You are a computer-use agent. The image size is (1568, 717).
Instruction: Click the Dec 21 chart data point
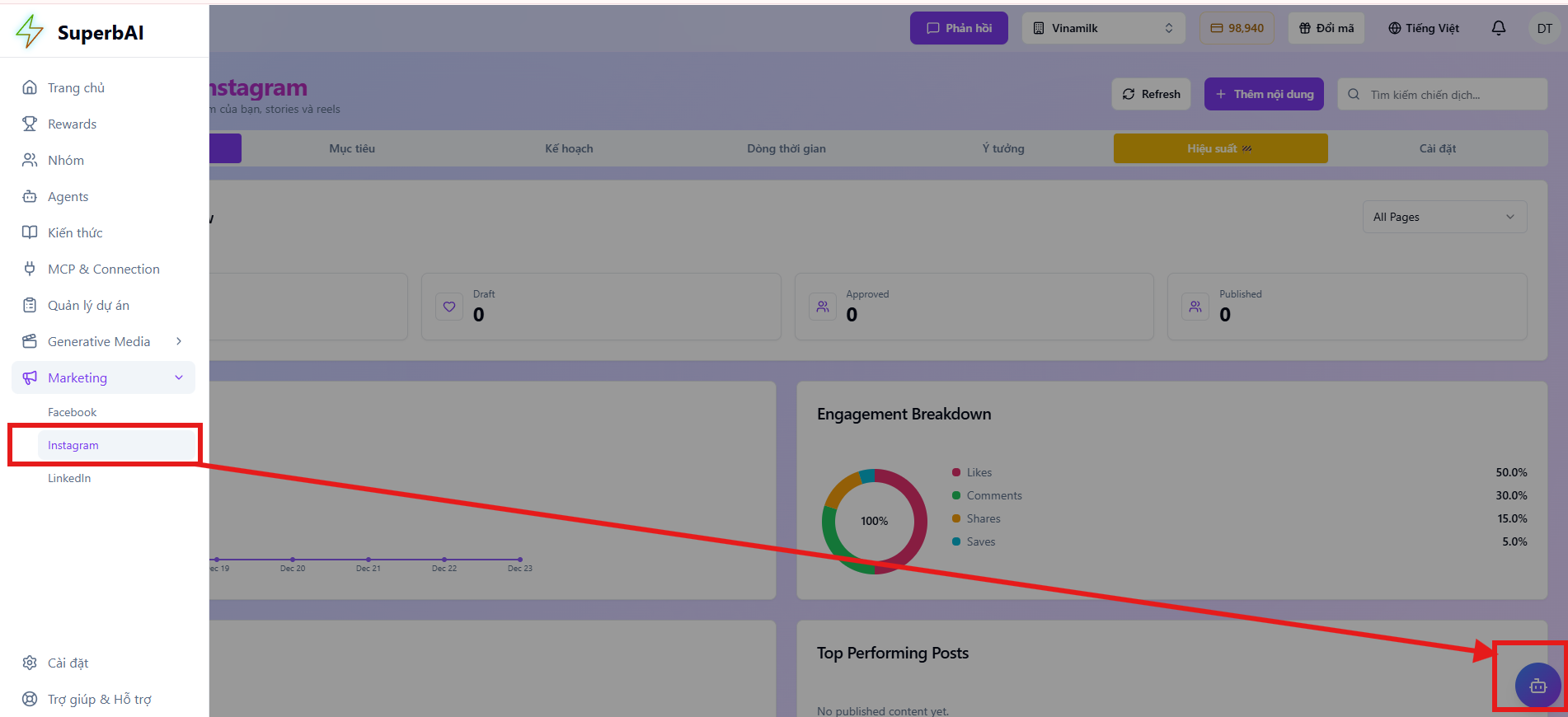369,560
